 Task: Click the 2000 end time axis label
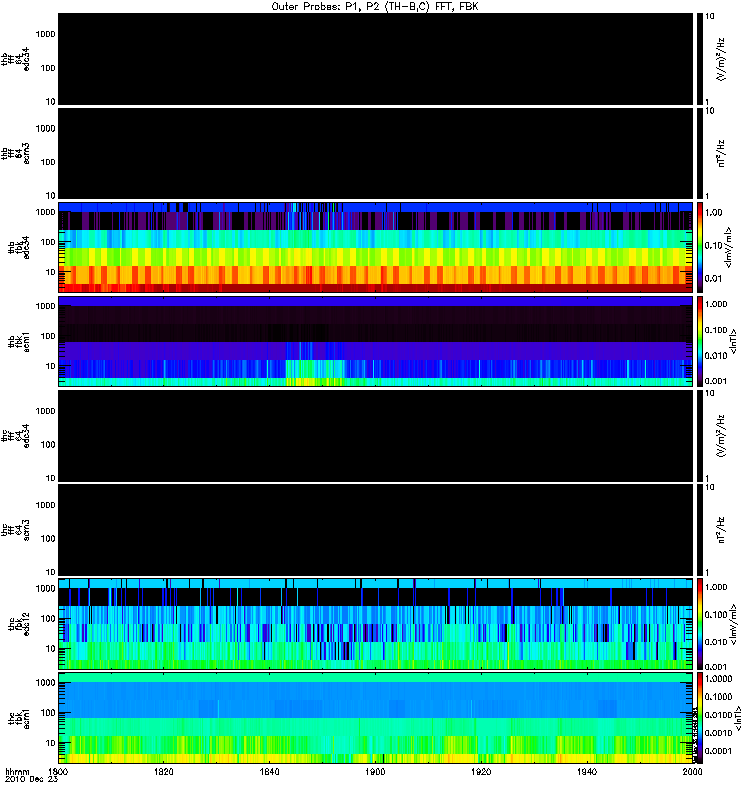(x=692, y=771)
